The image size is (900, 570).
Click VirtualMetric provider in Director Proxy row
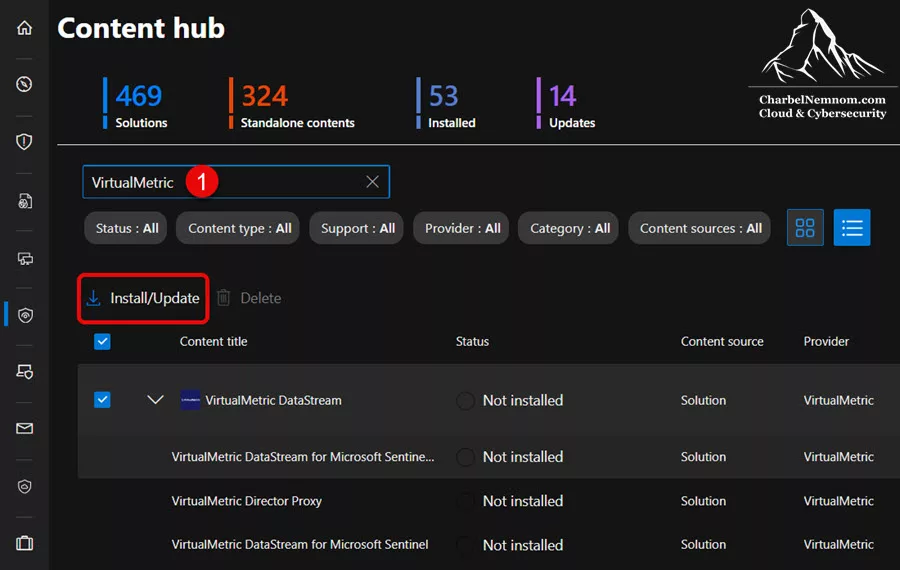pyautogui.click(x=838, y=501)
